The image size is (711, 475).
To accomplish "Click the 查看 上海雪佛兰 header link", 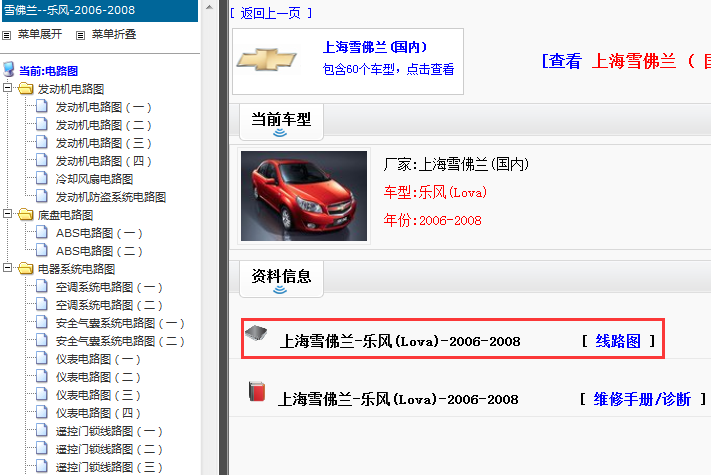I will (x=626, y=61).
